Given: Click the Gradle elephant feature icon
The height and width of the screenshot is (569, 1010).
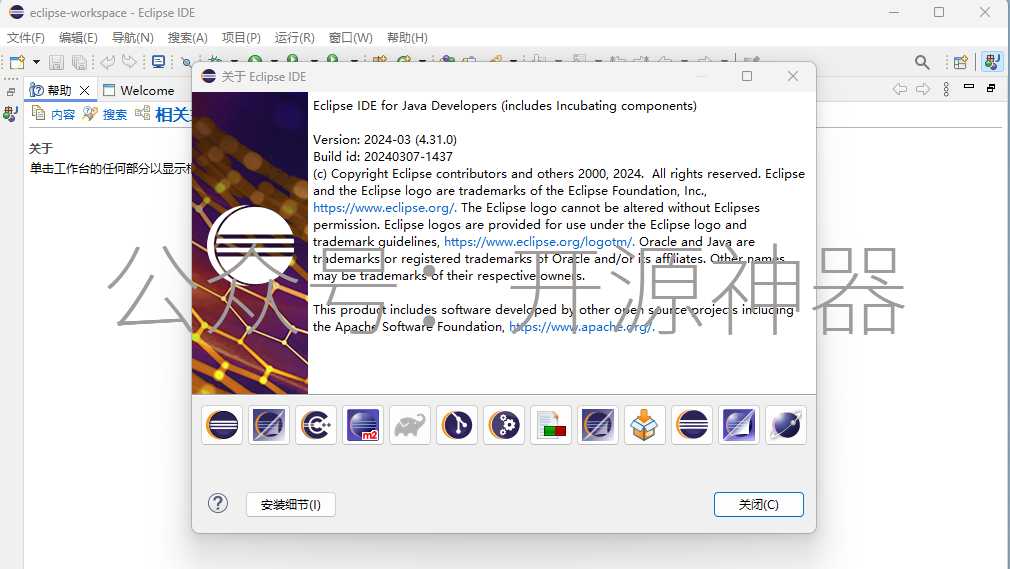Looking at the screenshot, I should point(410,425).
